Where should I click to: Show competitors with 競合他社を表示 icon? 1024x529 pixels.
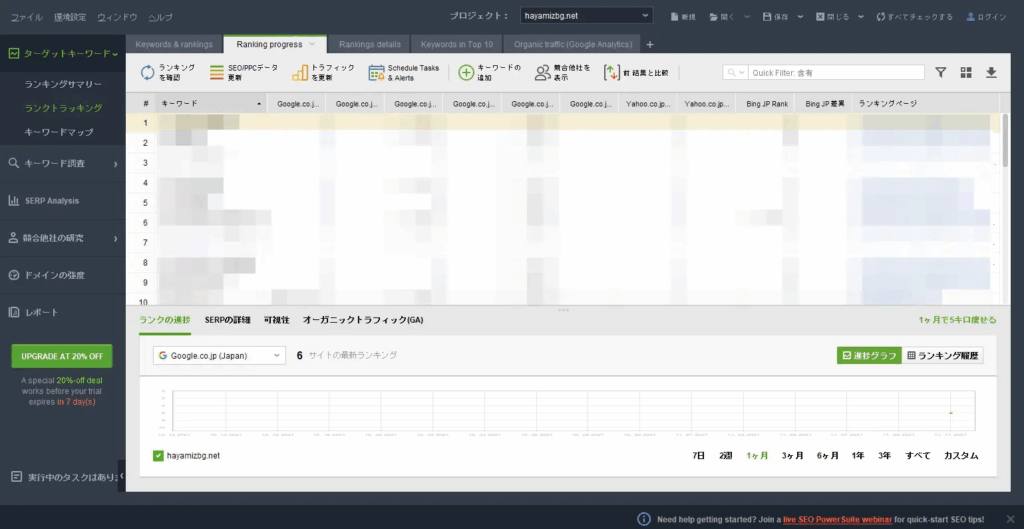[542, 72]
